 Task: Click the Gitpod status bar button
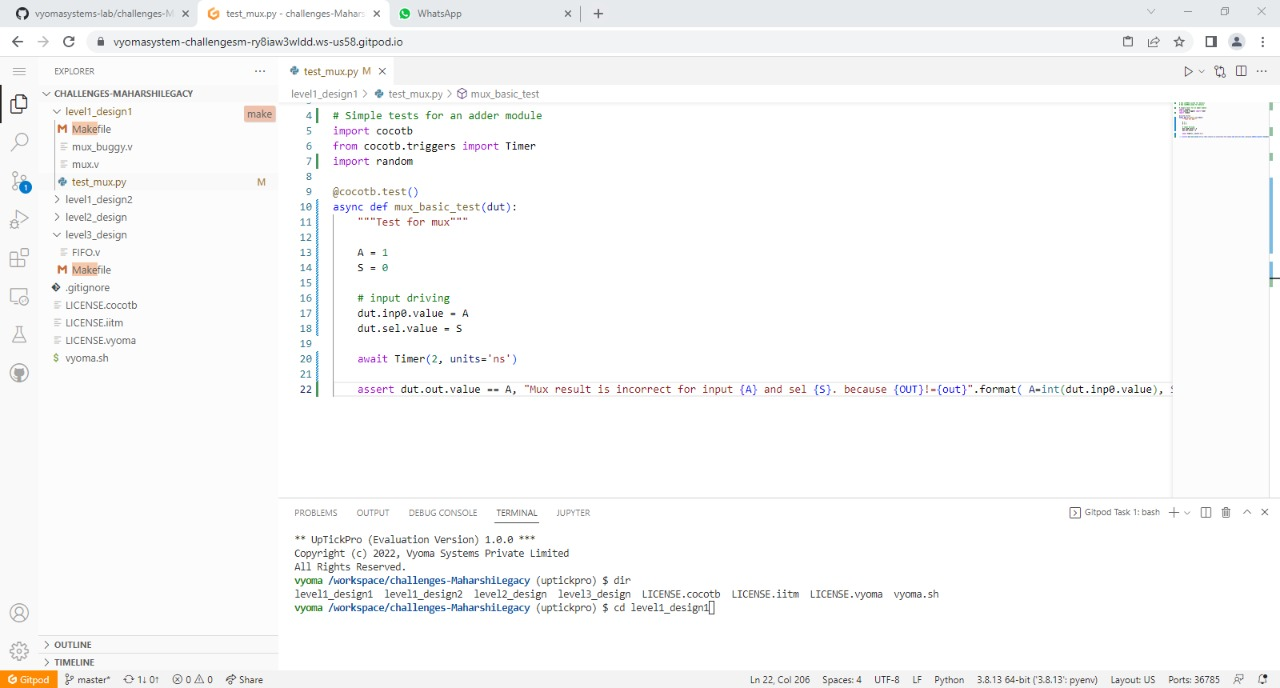pos(28,679)
